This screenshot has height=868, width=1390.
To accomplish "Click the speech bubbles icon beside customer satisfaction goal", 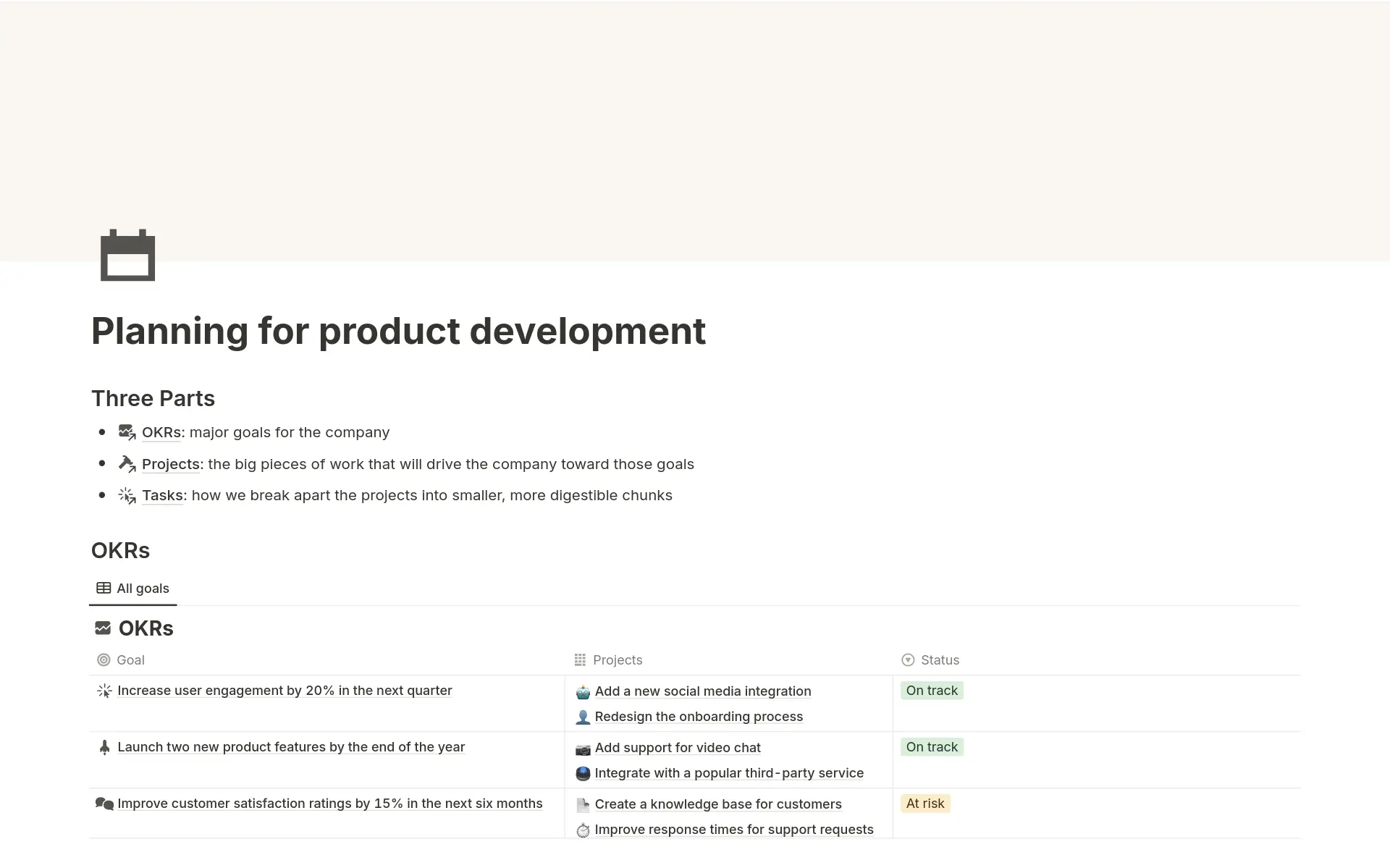I will [x=104, y=803].
